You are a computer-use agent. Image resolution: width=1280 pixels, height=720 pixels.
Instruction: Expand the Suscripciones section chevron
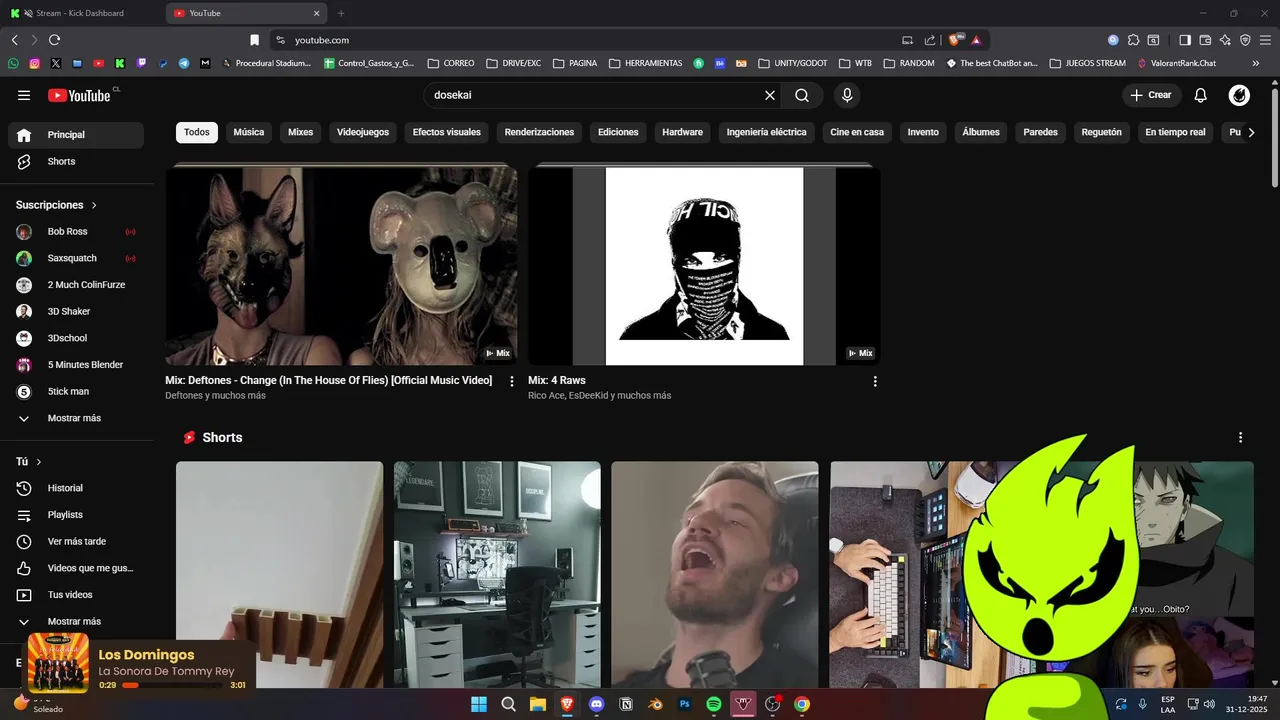click(94, 205)
